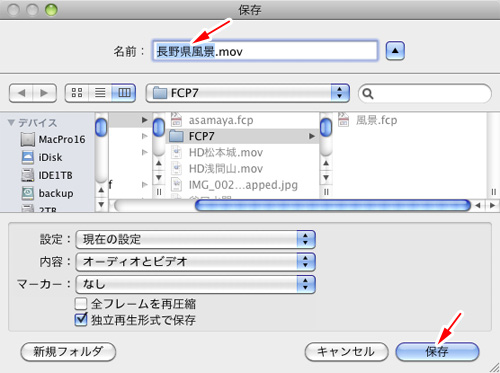
Task: Click the FCP7 row disclosure arrow
Action: (x=312, y=136)
